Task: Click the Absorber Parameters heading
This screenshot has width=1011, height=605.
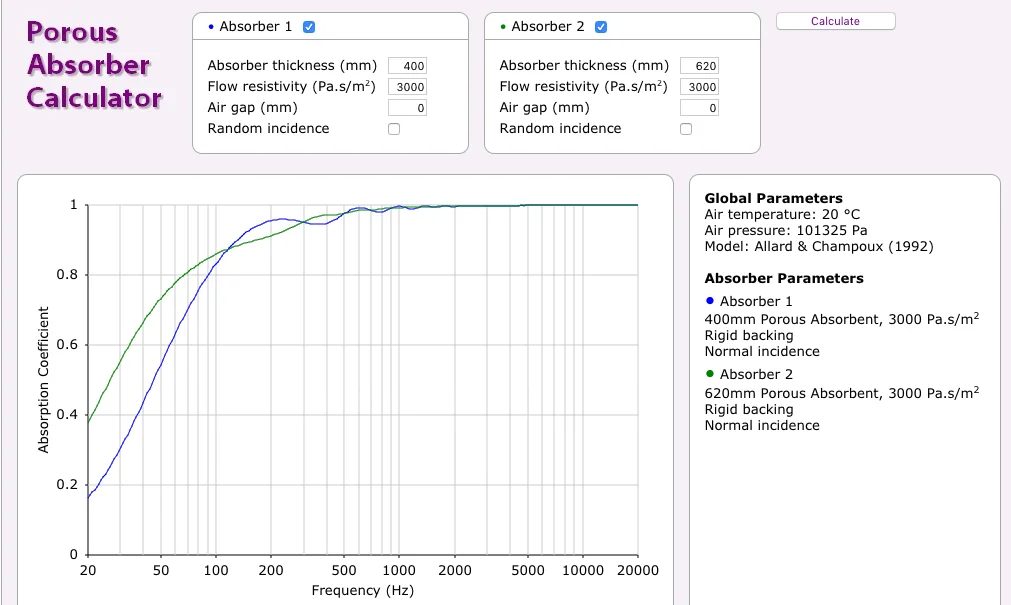Action: [784, 278]
